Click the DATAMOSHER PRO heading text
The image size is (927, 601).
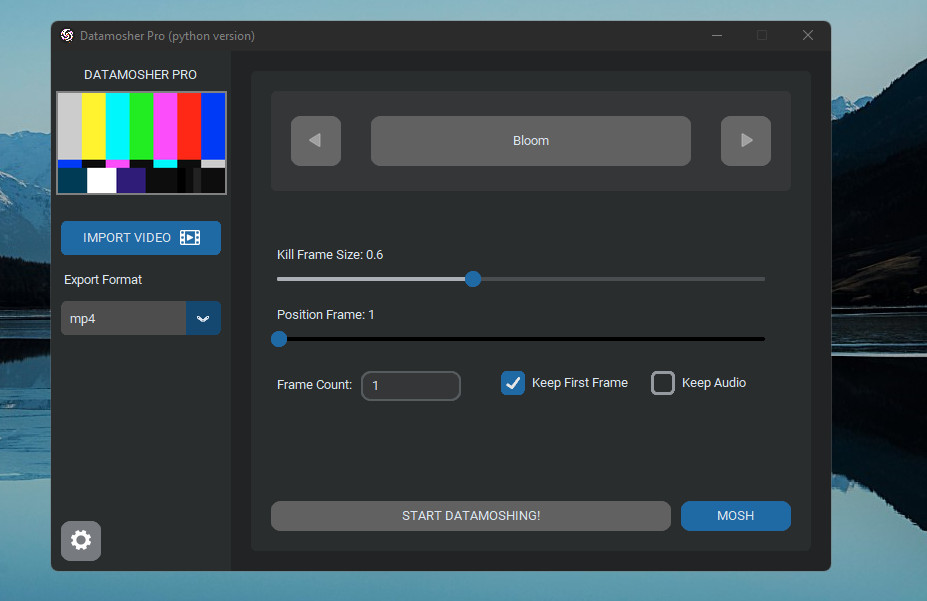(140, 74)
